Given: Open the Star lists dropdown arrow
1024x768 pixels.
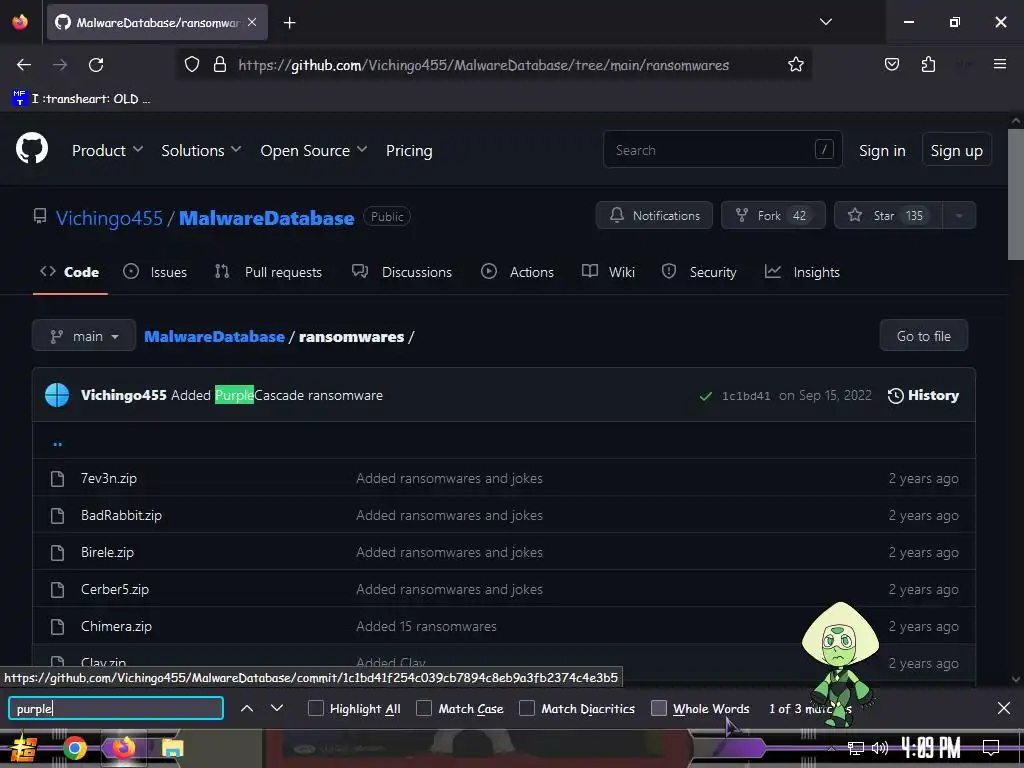Looking at the screenshot, I should [x=959, y=216].
